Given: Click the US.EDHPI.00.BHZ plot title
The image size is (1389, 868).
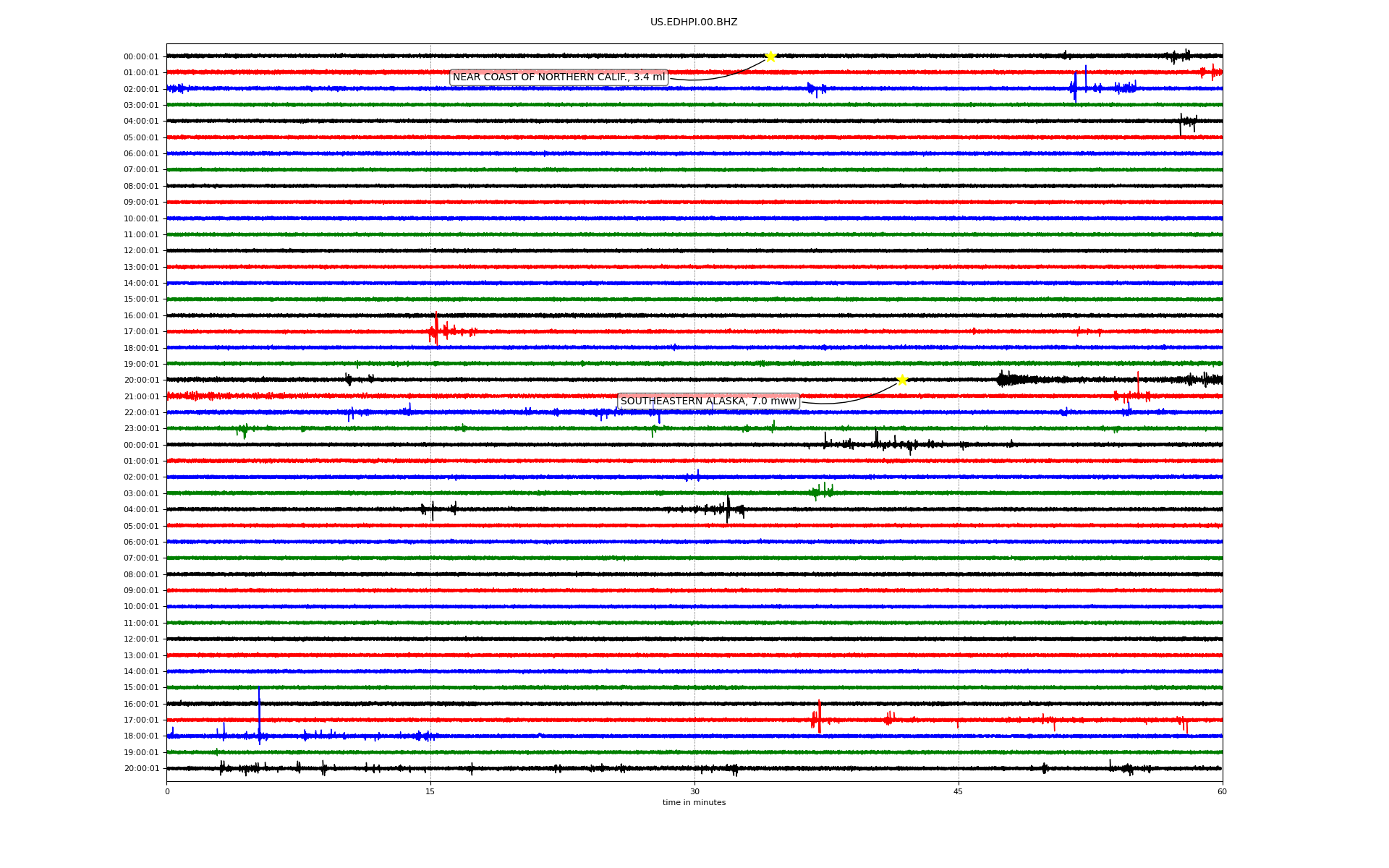Looking at the screenshot, I should click(x=694, y=22).
